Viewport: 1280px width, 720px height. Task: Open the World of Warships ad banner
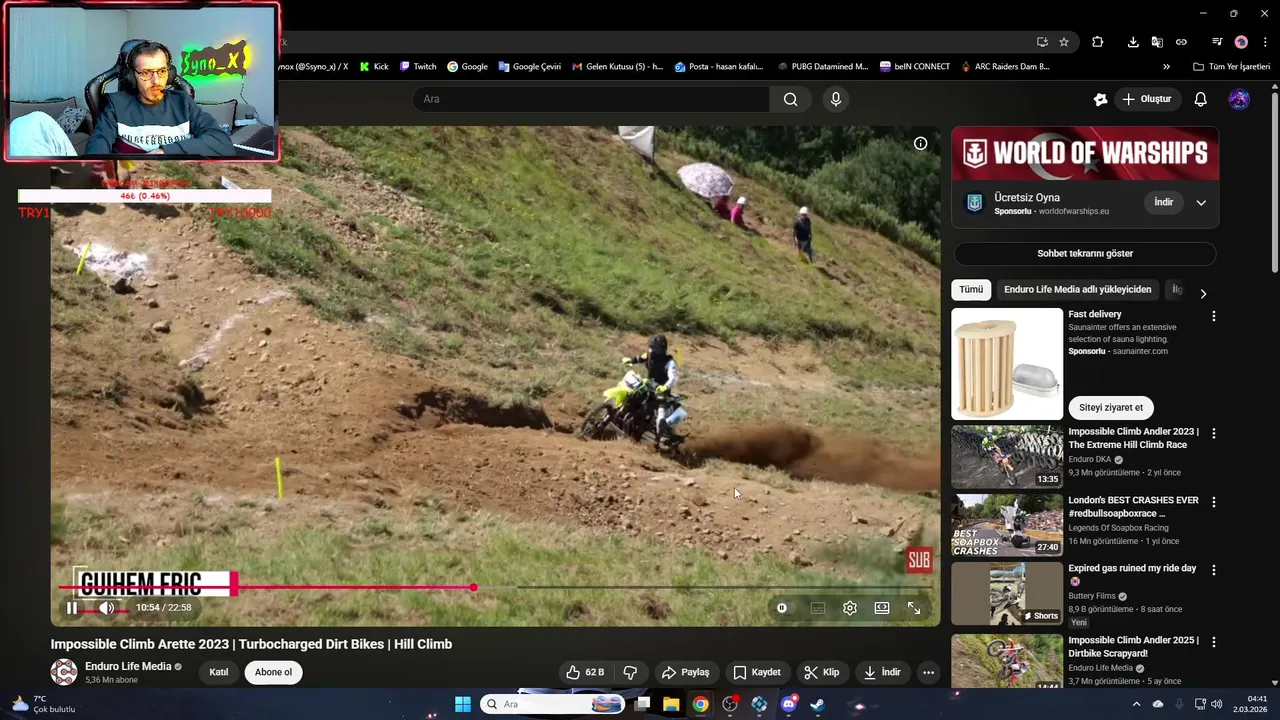(1085, 153)
